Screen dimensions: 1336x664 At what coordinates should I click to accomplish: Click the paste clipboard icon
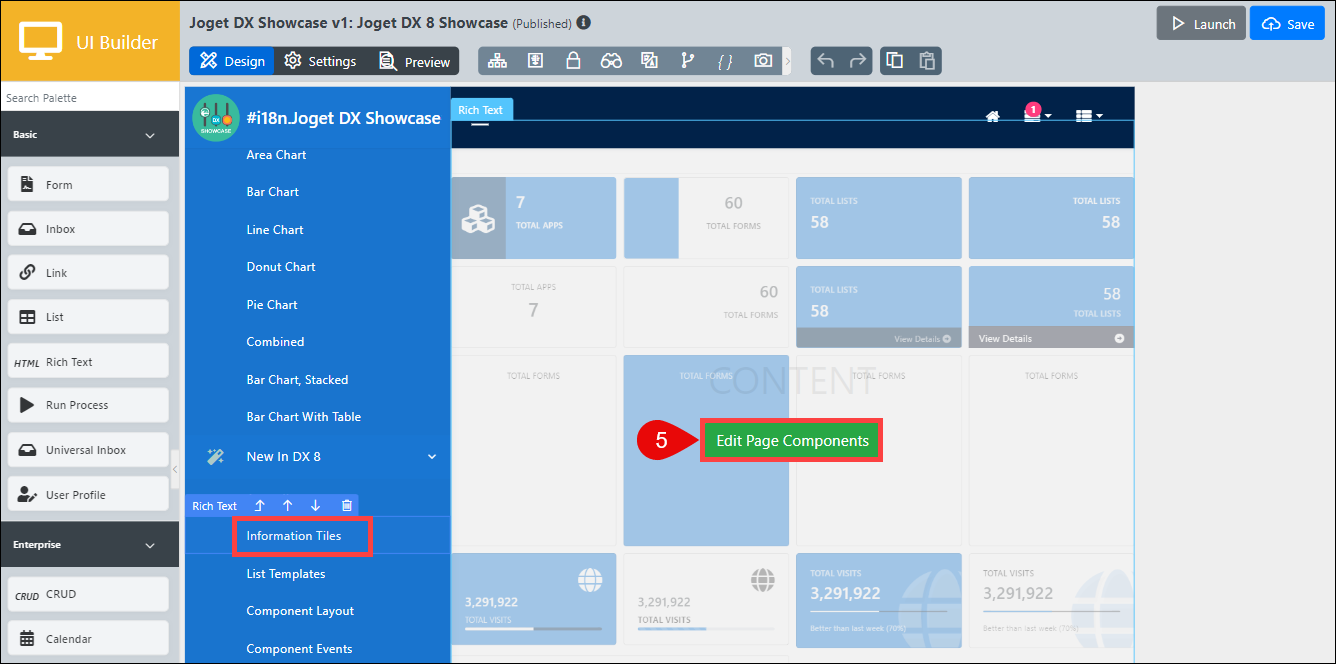[927, 61]
